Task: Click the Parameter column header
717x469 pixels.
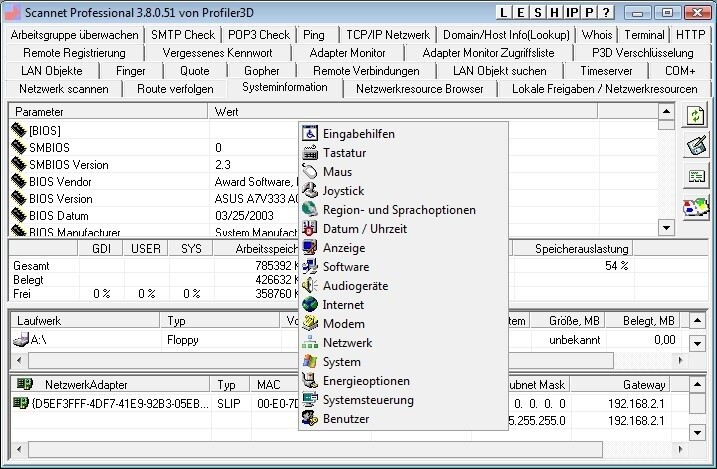Action: coord(108,112)
